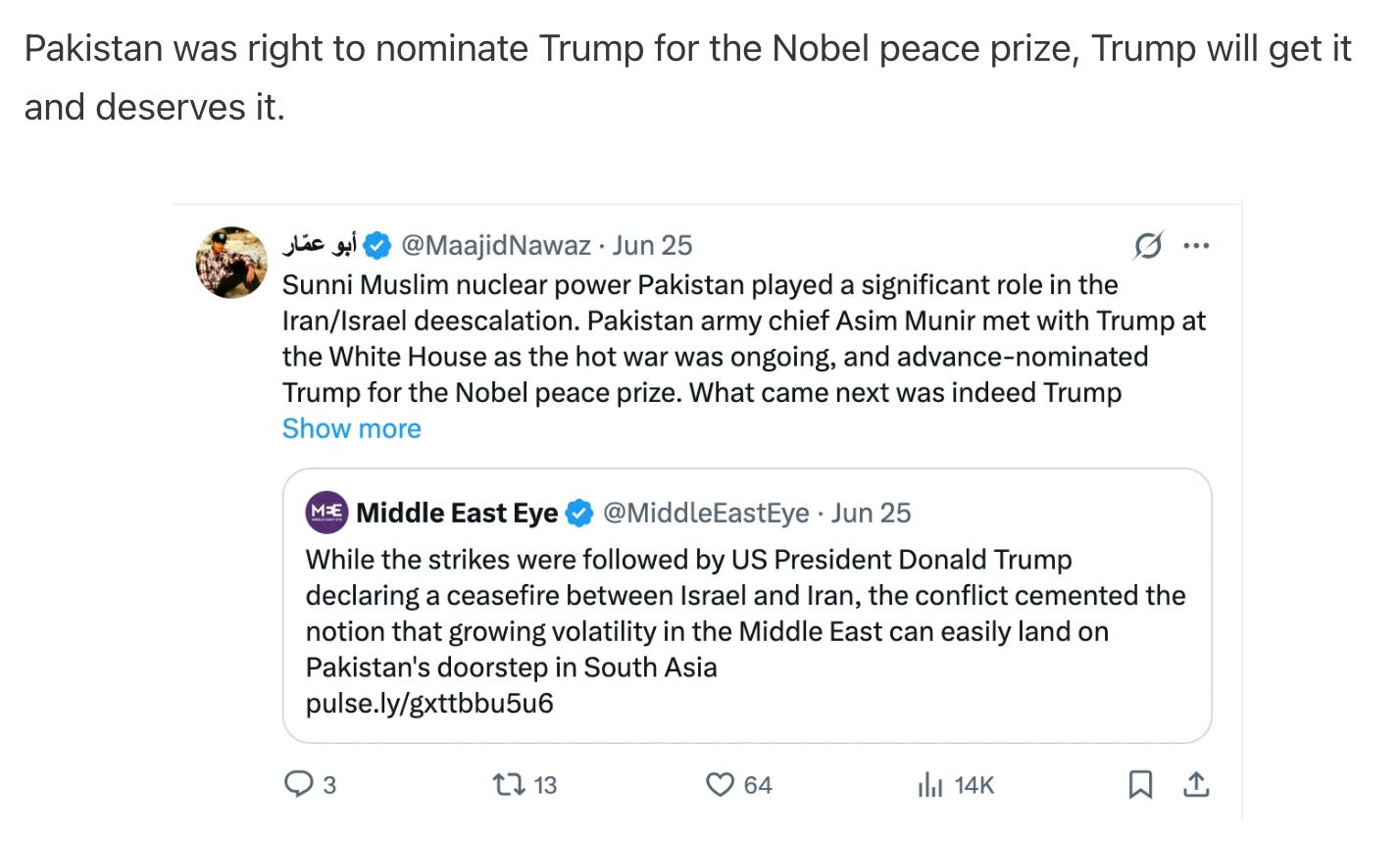Click Jun 25 date on quoted tweet
Image resolution: width=1400 pixels, height=841 pixels.
(x=871, y=513)
